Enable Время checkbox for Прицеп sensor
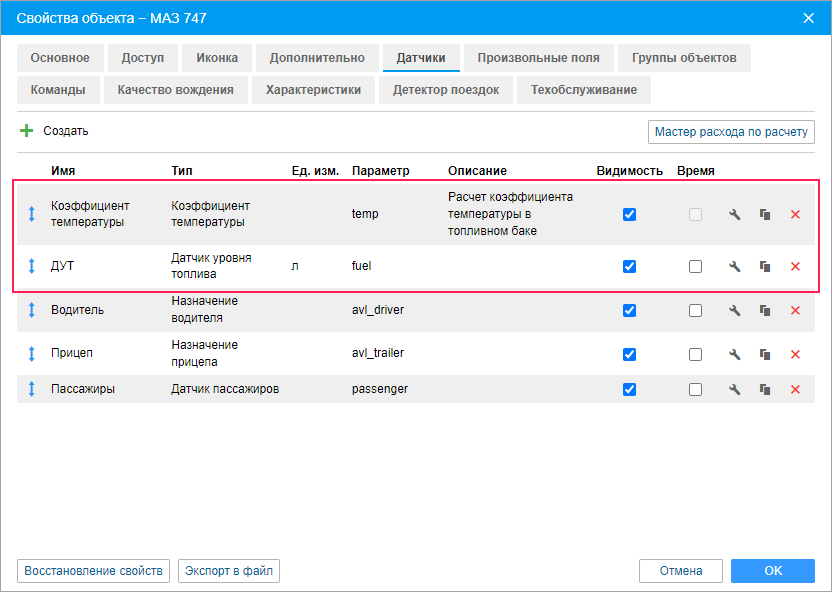 tap(695, 354)
